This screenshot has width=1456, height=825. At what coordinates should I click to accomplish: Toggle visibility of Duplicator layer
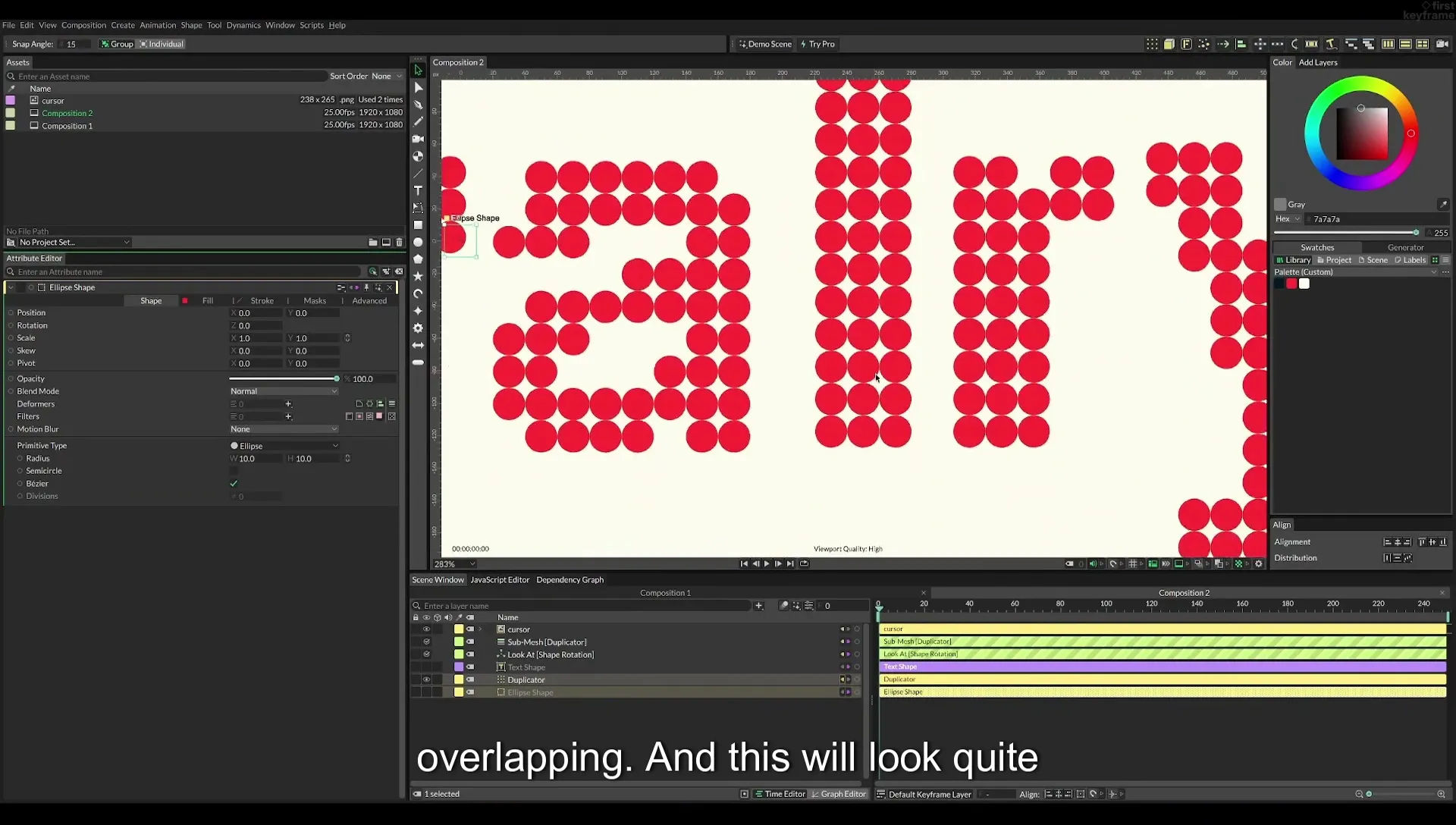point(426,680)
